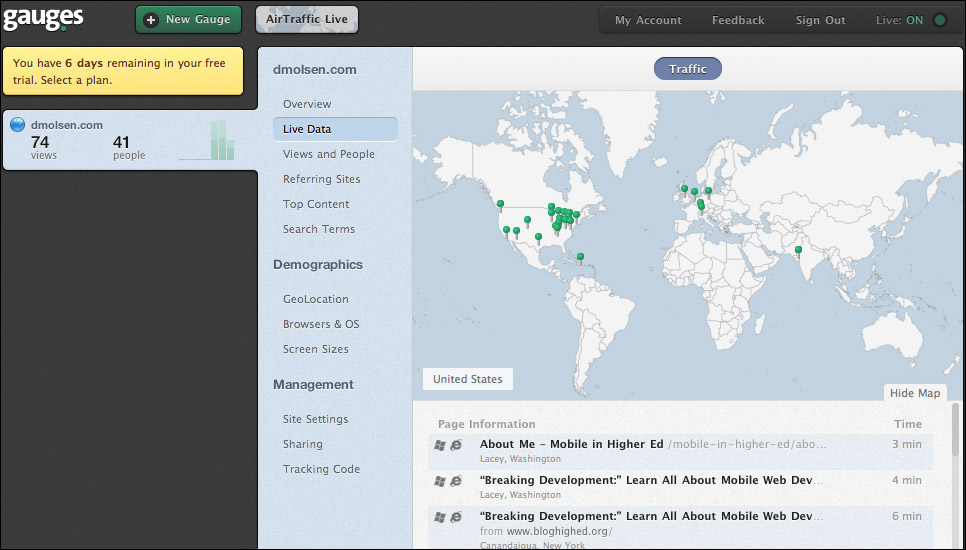Create a New Gauge

tap(189, 20)
